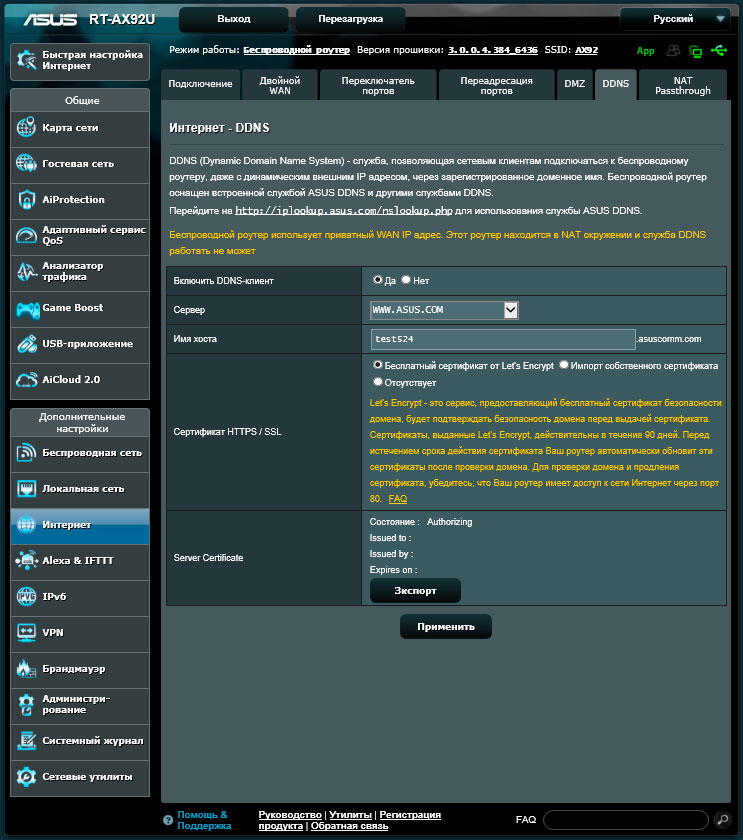Click the host name field with test524
The image size is (743, 840).
tap(503, 339)
